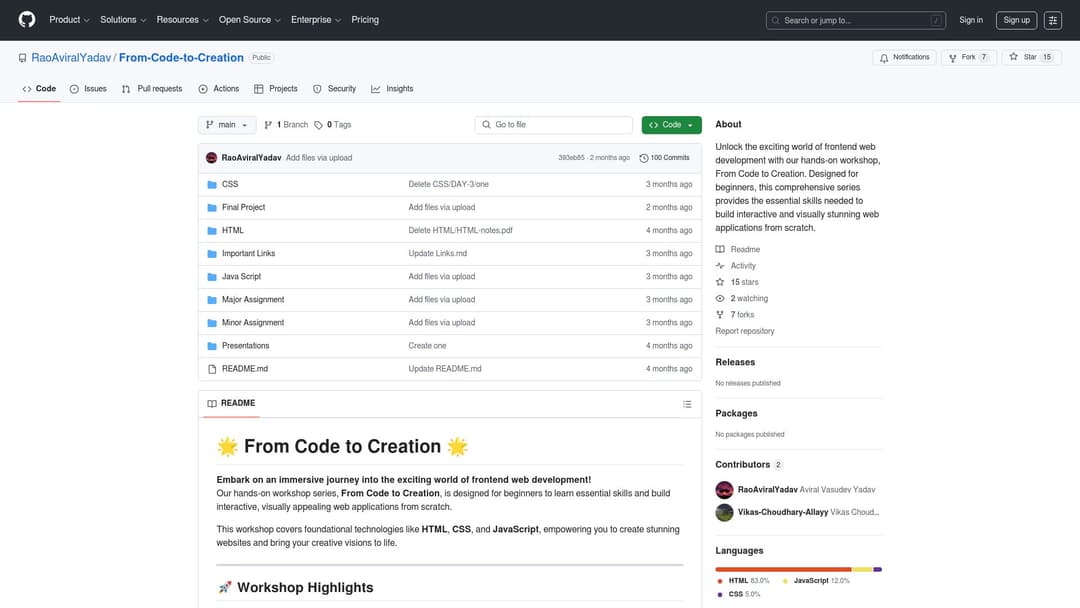Viewport: 1080px width, 608px height.
Task: Open commit hash 393eb85
Action: tap(571, 158)
